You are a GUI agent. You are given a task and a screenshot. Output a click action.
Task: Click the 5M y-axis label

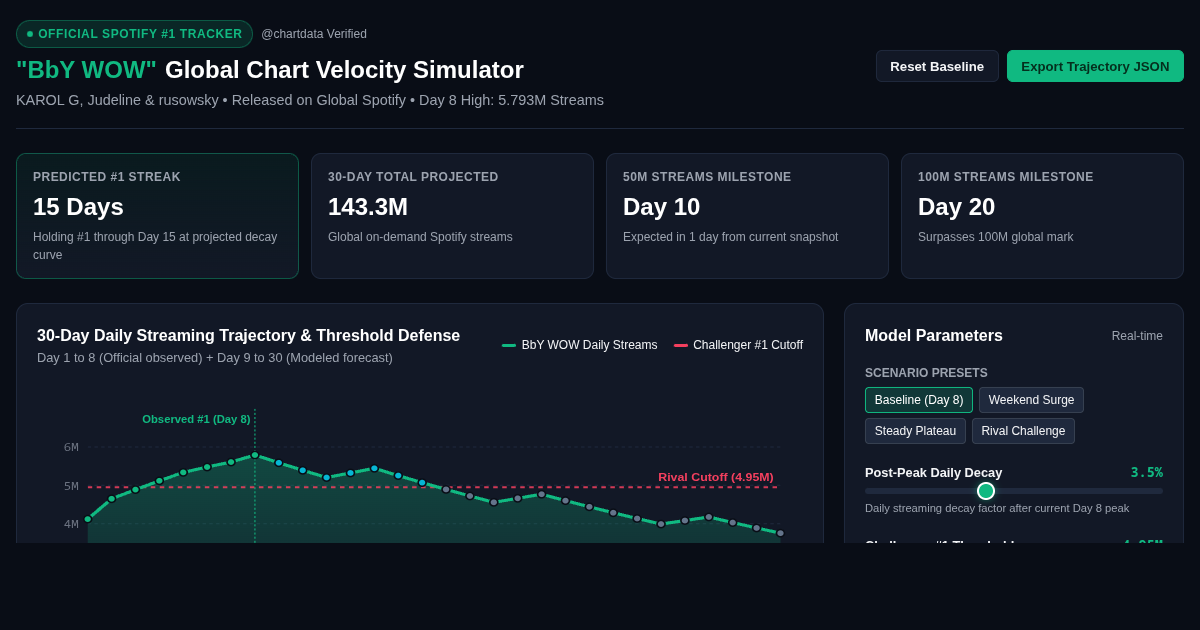tap(71, 486)
